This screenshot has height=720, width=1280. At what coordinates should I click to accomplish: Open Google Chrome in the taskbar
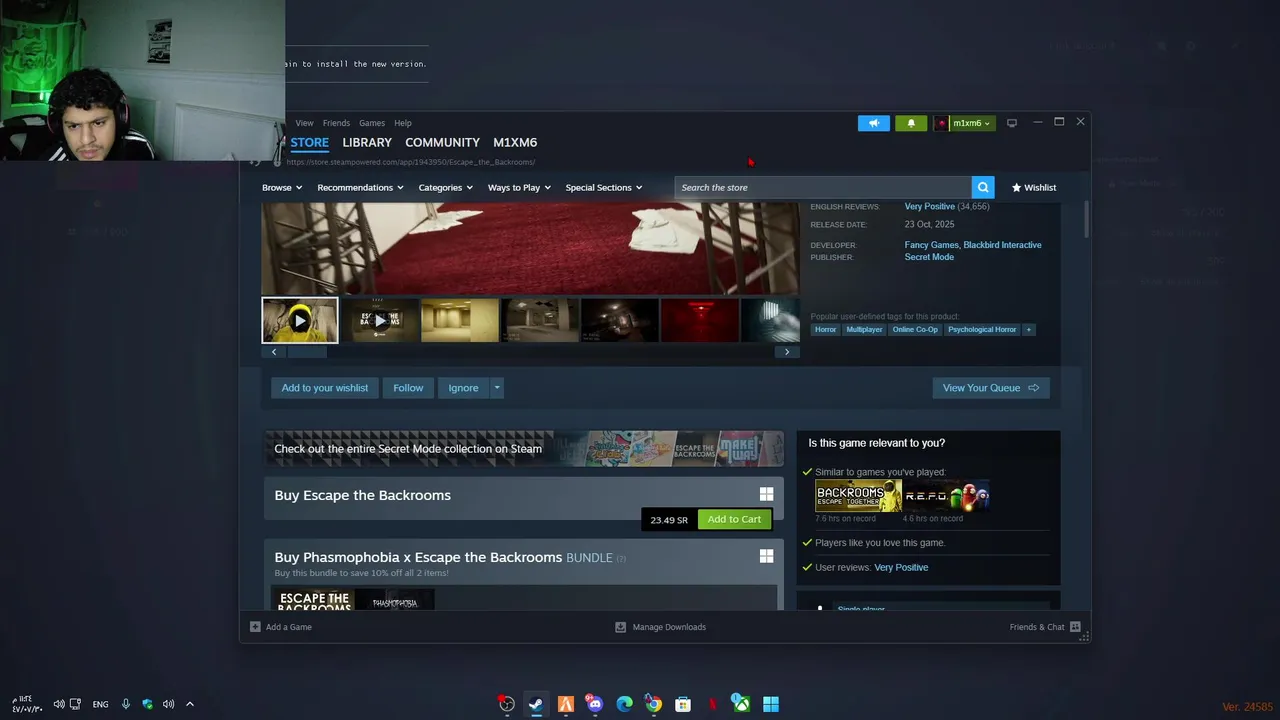pyautogui.click(x=653, y=704)
